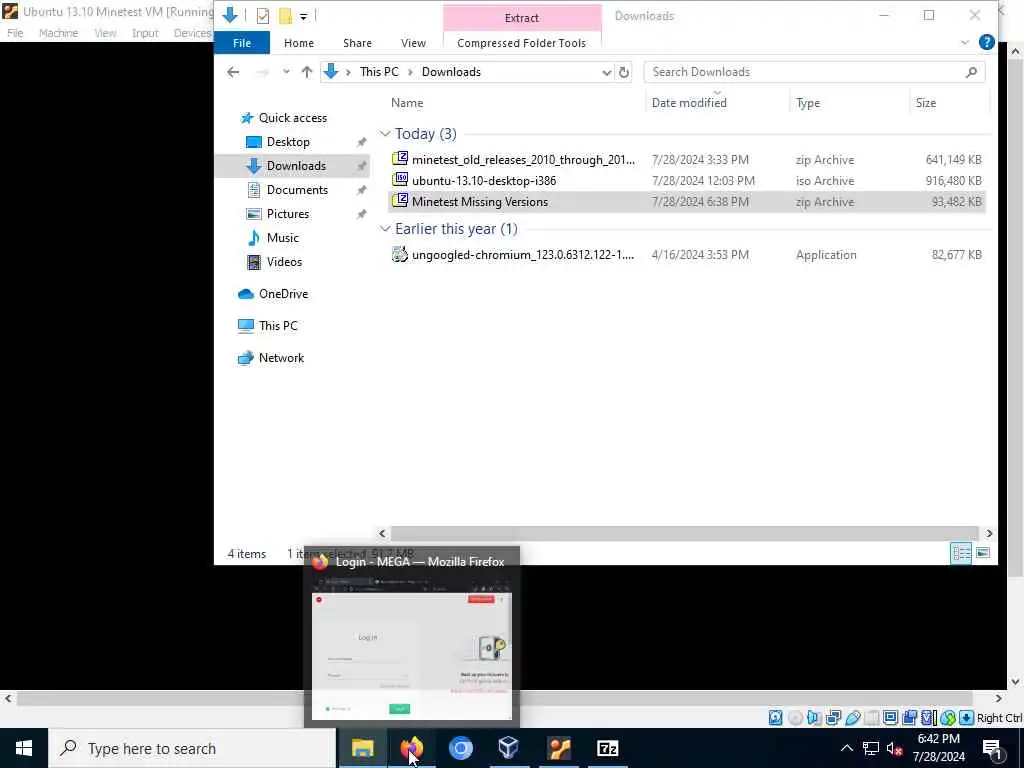
Task: Open Downloads in navigation pane
Action: coord(295,166)
